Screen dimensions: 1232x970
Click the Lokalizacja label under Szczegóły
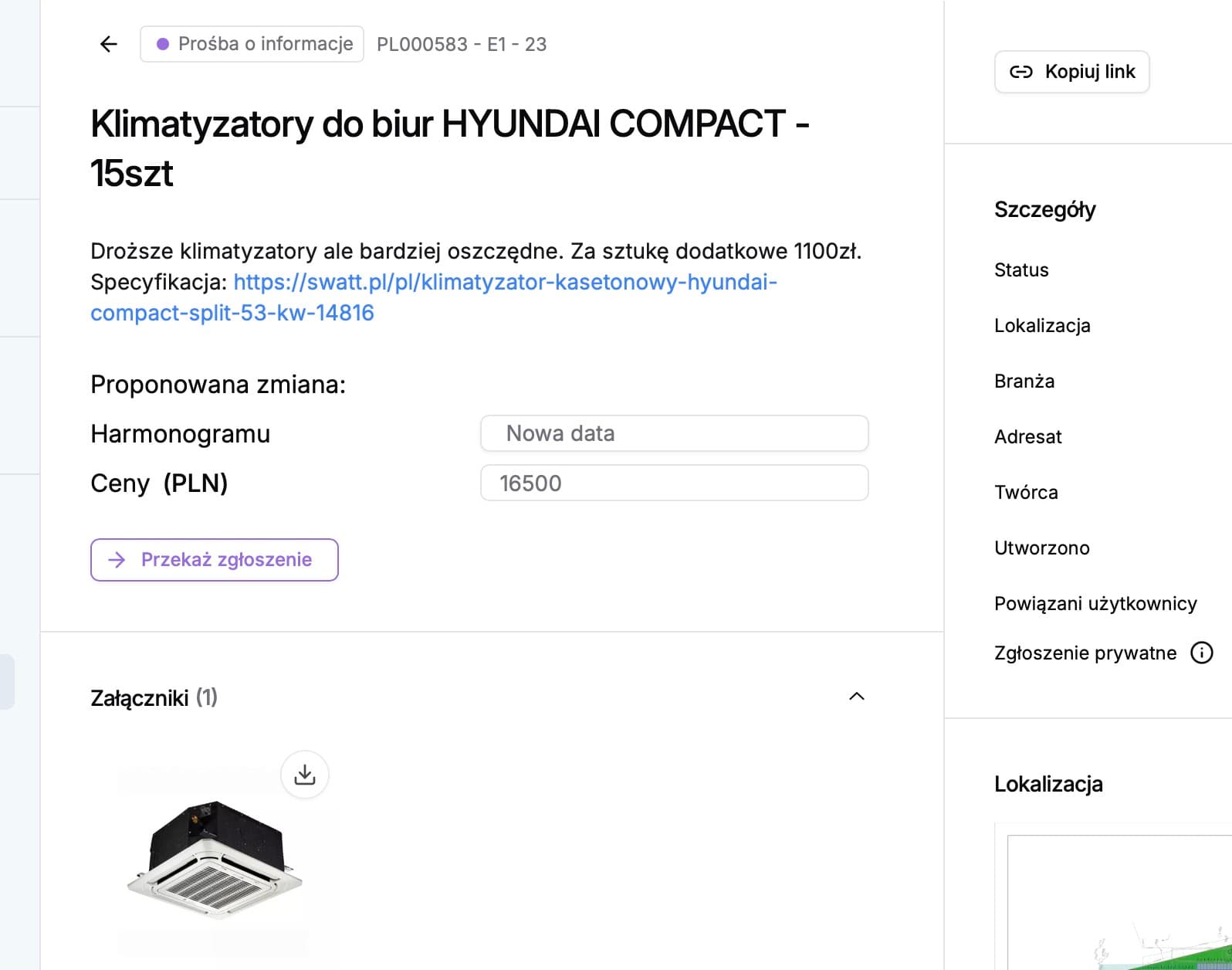[x=1042, y=326]
